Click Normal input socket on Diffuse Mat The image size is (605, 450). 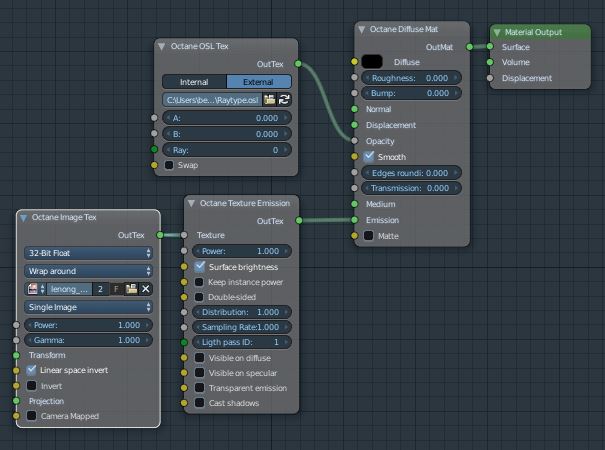(x=355, y=109)
